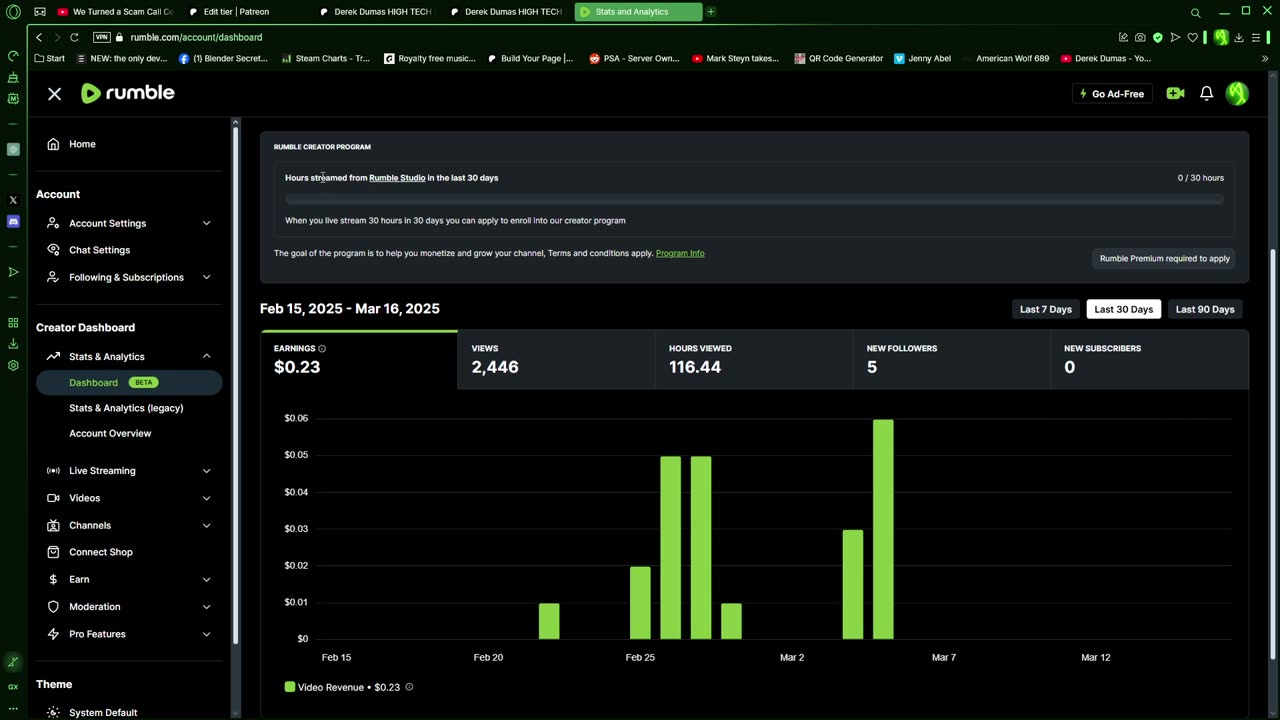Open Stats & Analytics (legacy)
This screenshot has height=720, width=1280.
coord(126,408)
